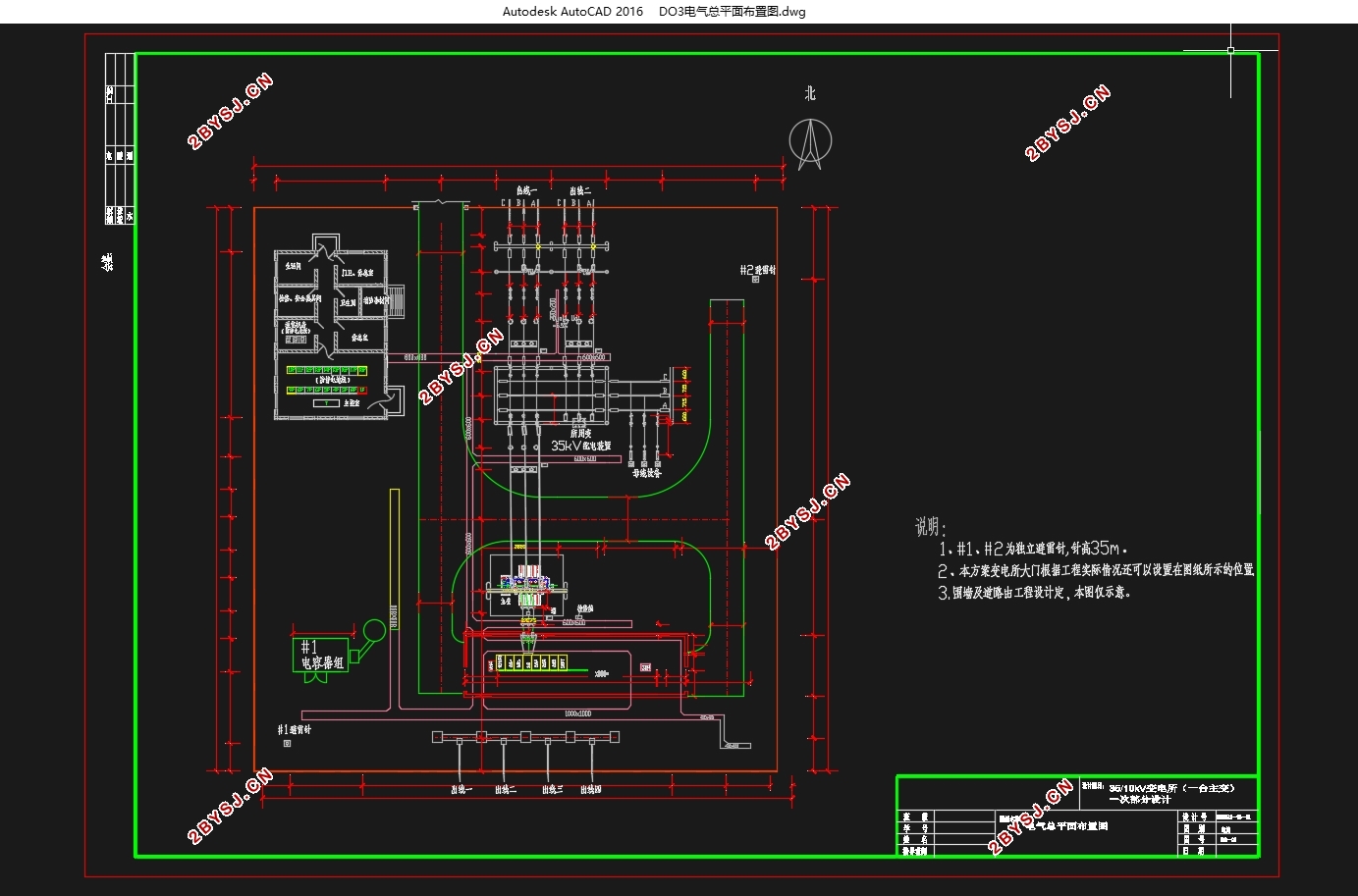Viewport: 1358px width, 896px height.
Task: Select note 1 about 35m lightning rods
Action: tap(1034, 550)
